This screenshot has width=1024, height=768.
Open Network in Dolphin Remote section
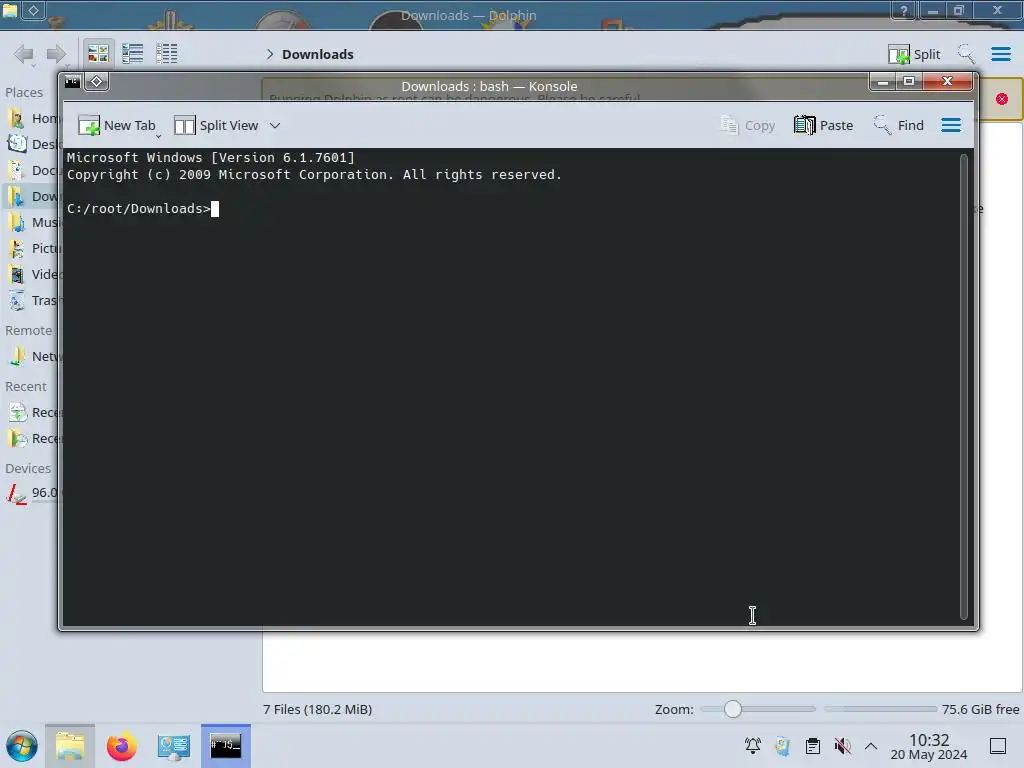coord(33,357)
